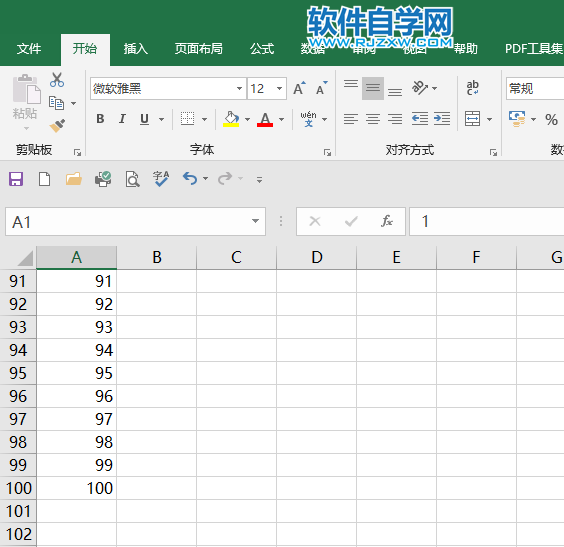The image size is (564, 547).
Task: Toggle center horizontal alignment
Action: (373, 119)
